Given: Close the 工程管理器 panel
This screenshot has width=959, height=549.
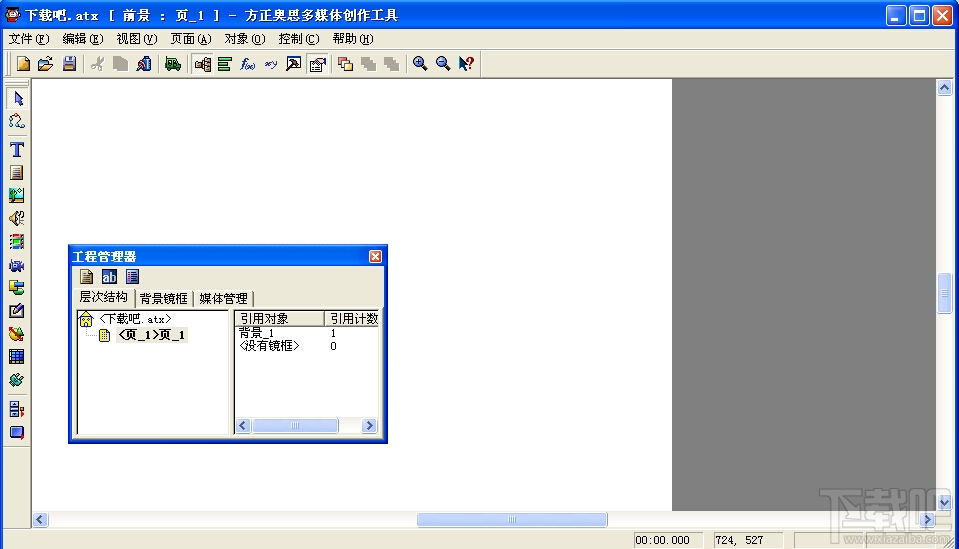Looking at the screenshot, I should click(376, 256).
